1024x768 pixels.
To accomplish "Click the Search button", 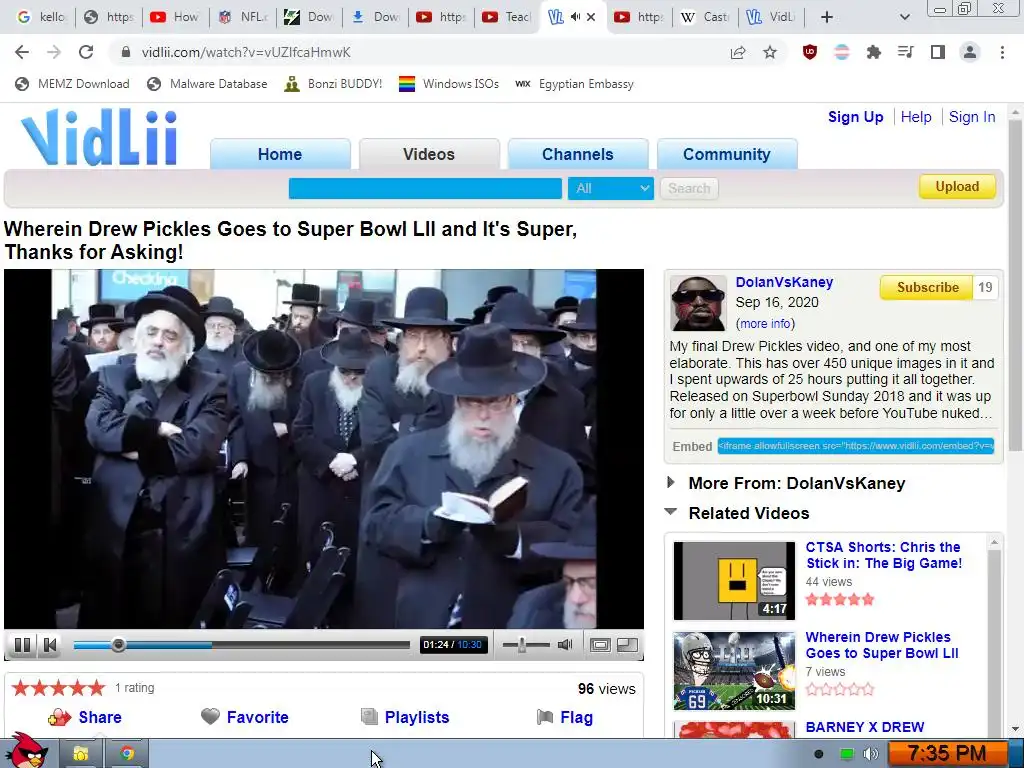I will coord(689,189).
